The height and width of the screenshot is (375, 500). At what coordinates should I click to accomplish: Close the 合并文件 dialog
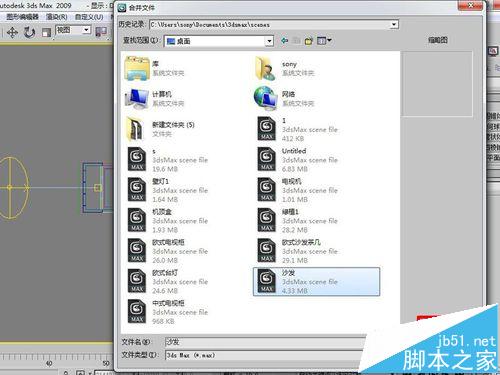470,5
